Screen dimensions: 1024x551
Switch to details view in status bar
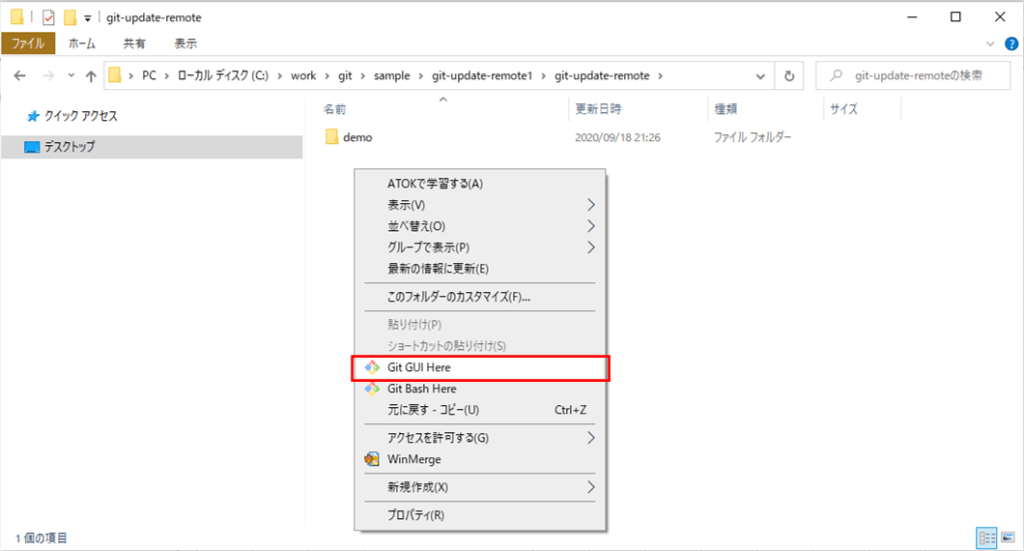988,538
